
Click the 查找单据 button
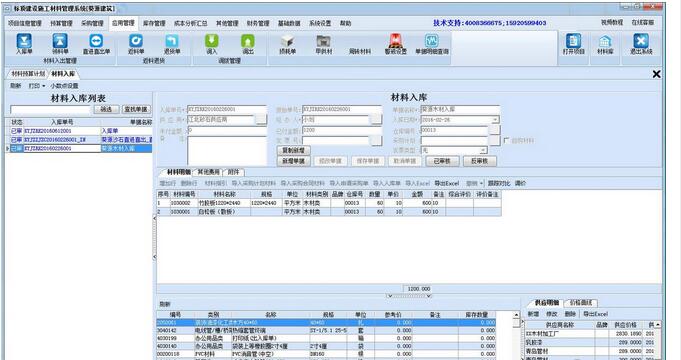136,109
